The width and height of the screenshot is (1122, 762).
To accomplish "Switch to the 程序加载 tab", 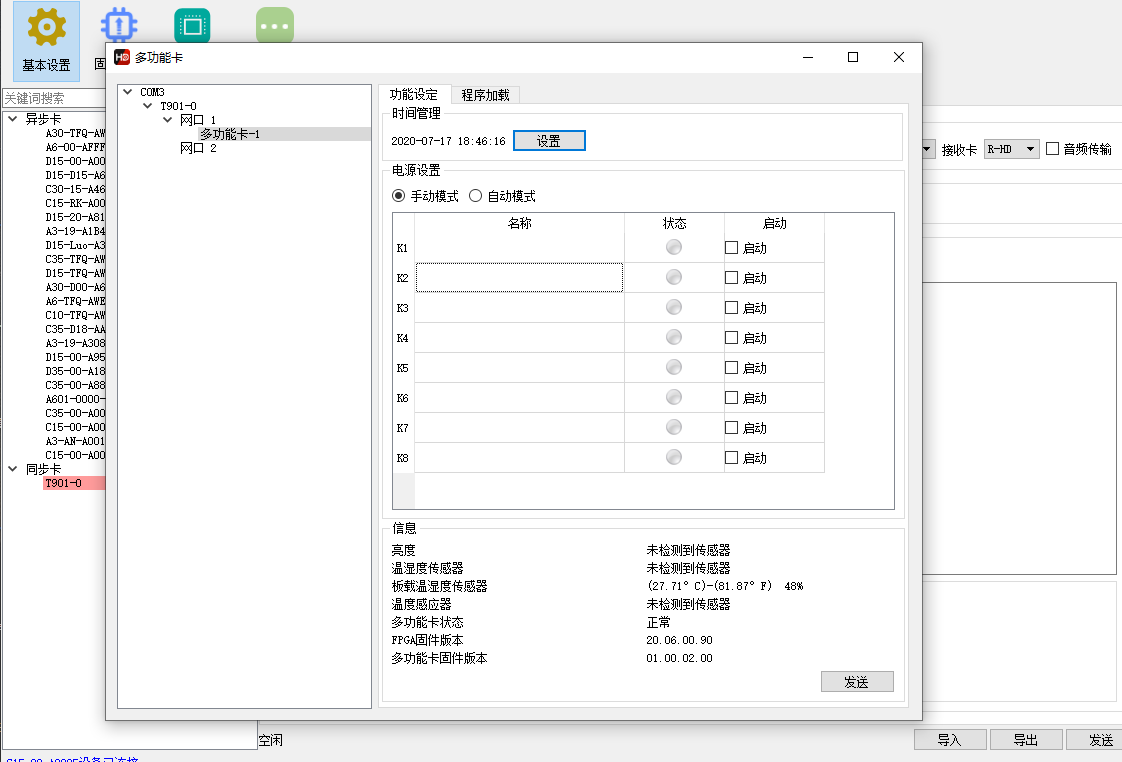I will point(485,95).
